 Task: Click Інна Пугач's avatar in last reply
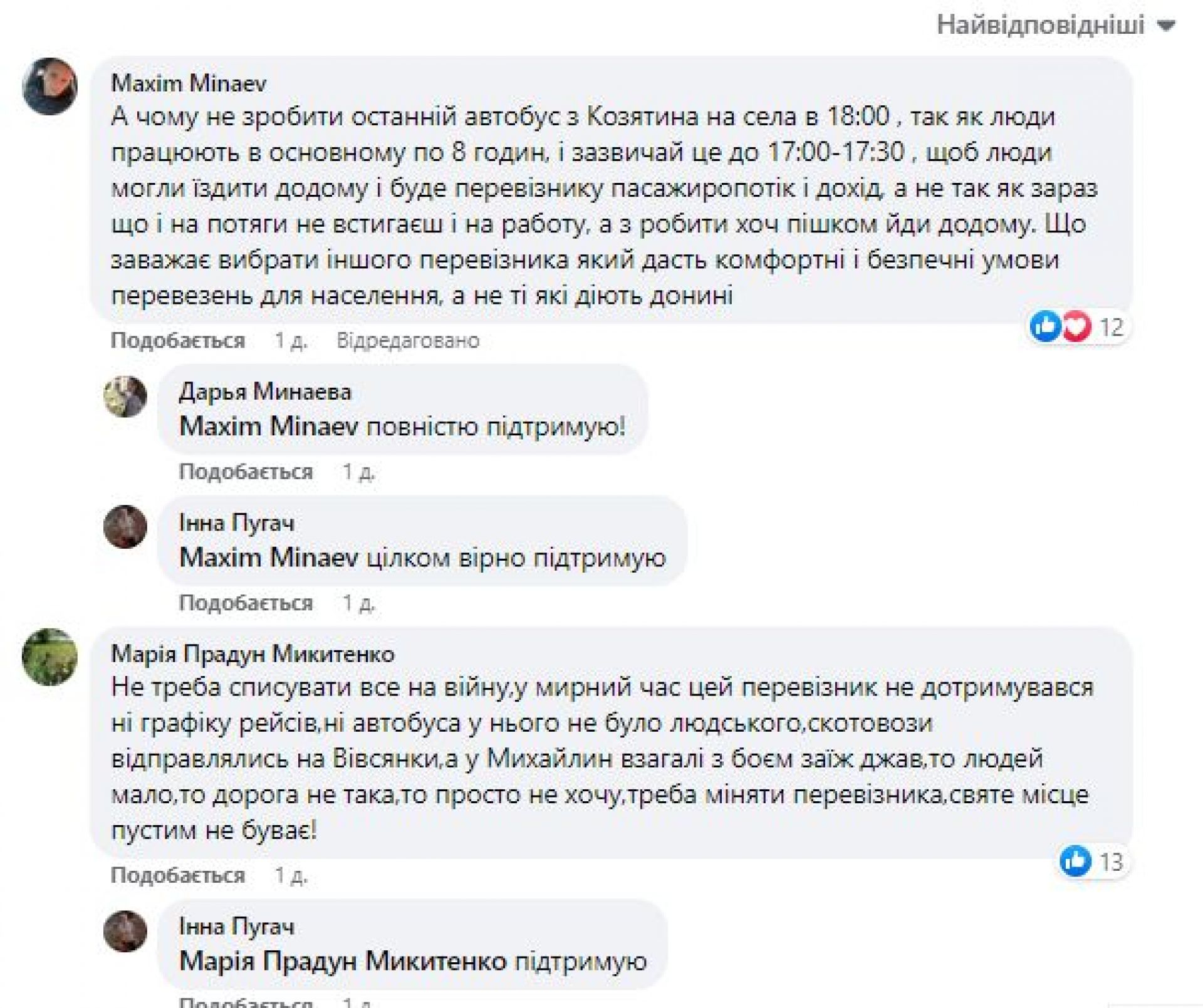125,931
